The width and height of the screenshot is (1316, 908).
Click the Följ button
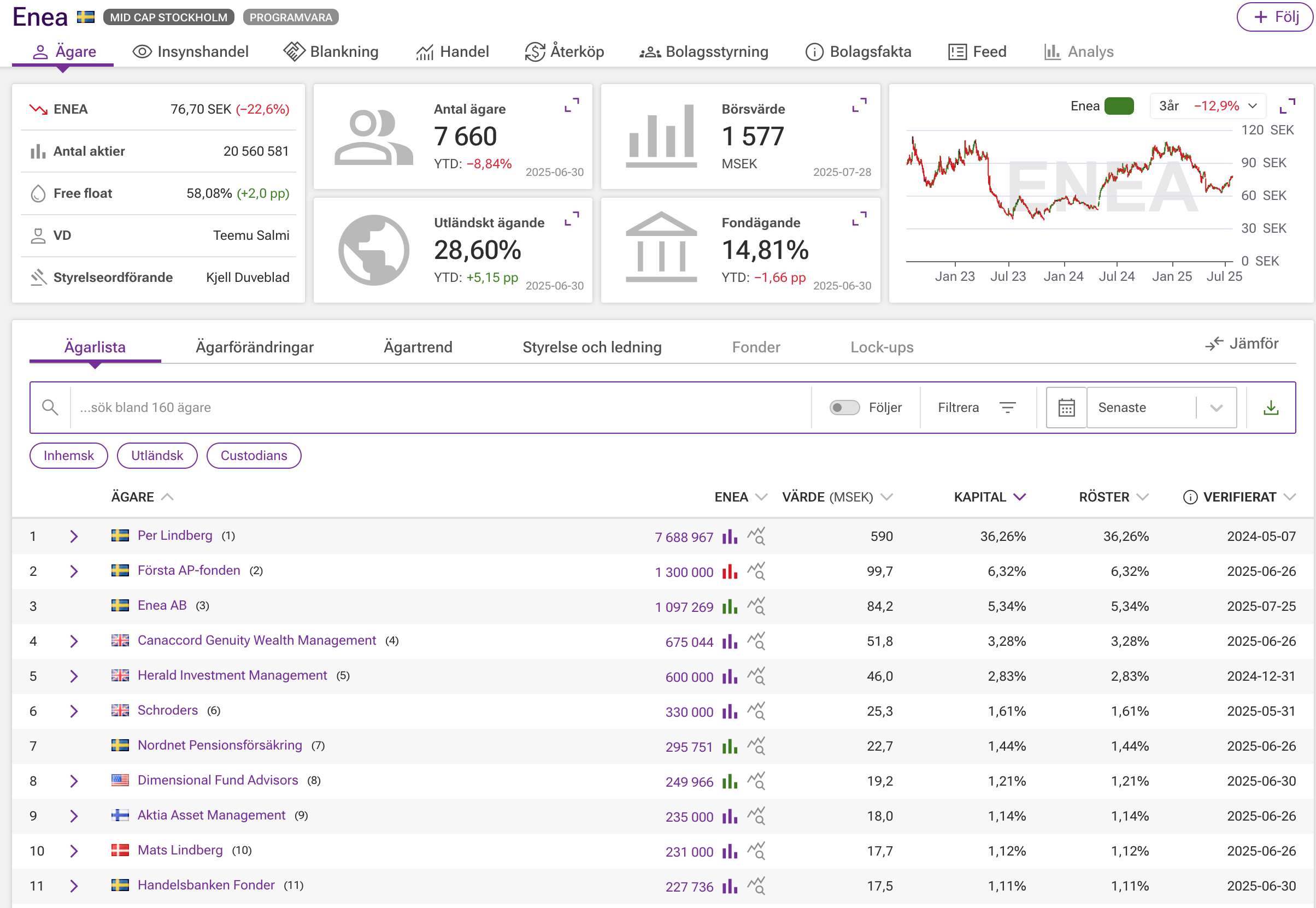(x=1274, y=17)
